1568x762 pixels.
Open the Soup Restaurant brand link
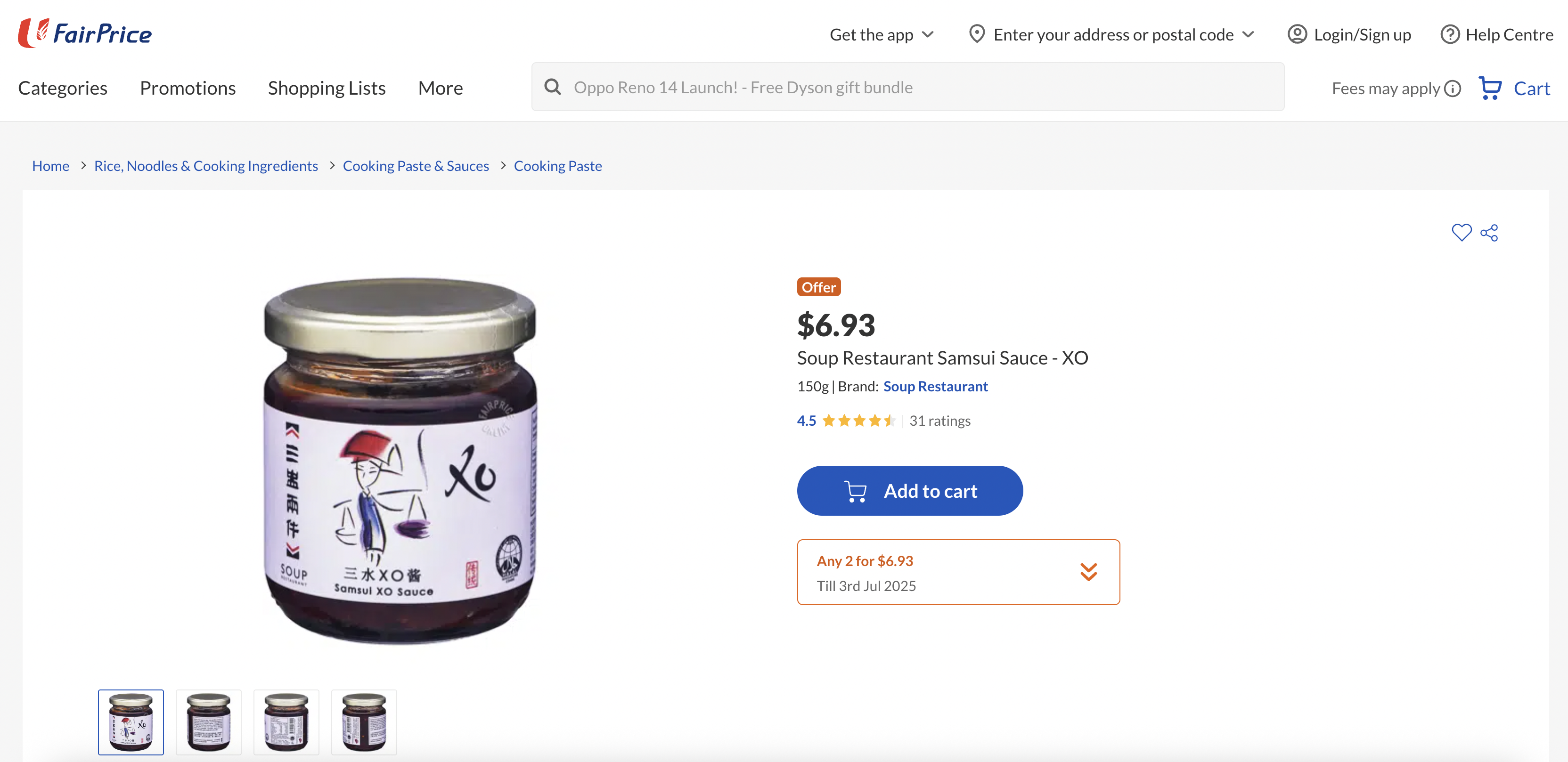(x=935, y=387)
